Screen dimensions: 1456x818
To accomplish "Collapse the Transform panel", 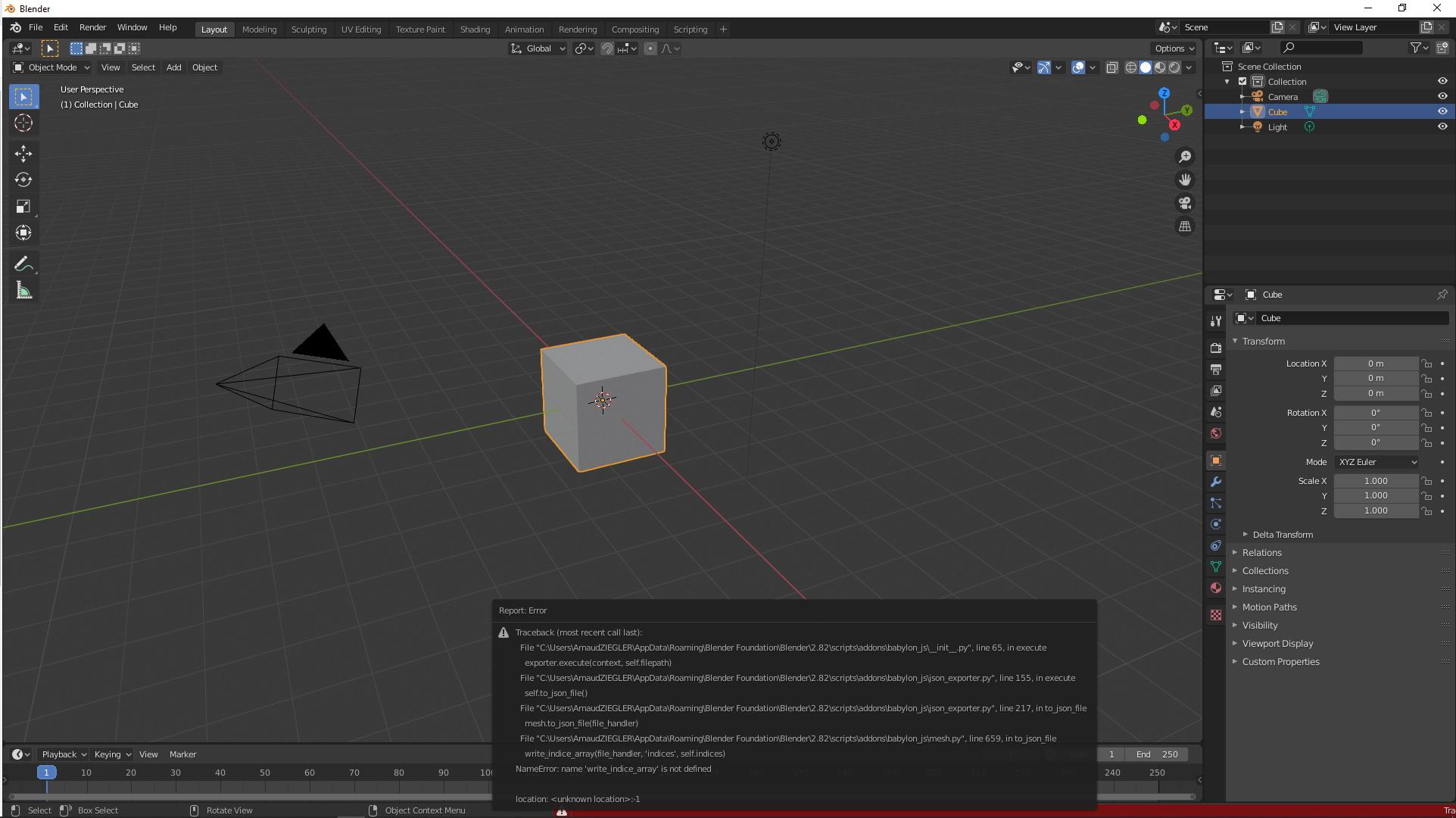I will [x=1262, y=342].
